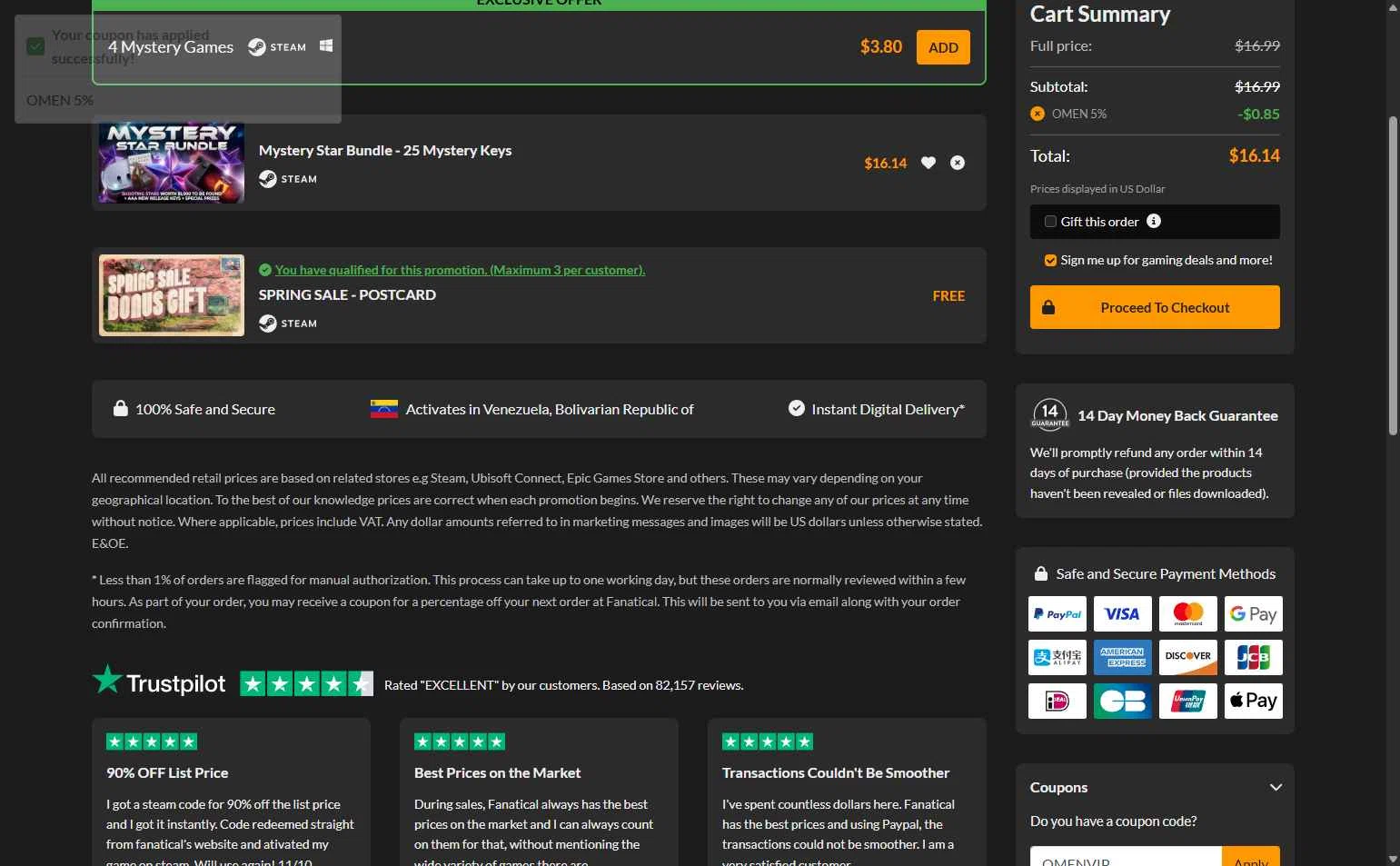Image resolution: width=1400 pixels, height=866 pixels.
Task: Click the Apple Pay logo
Action: click(x=1254, y=701)
